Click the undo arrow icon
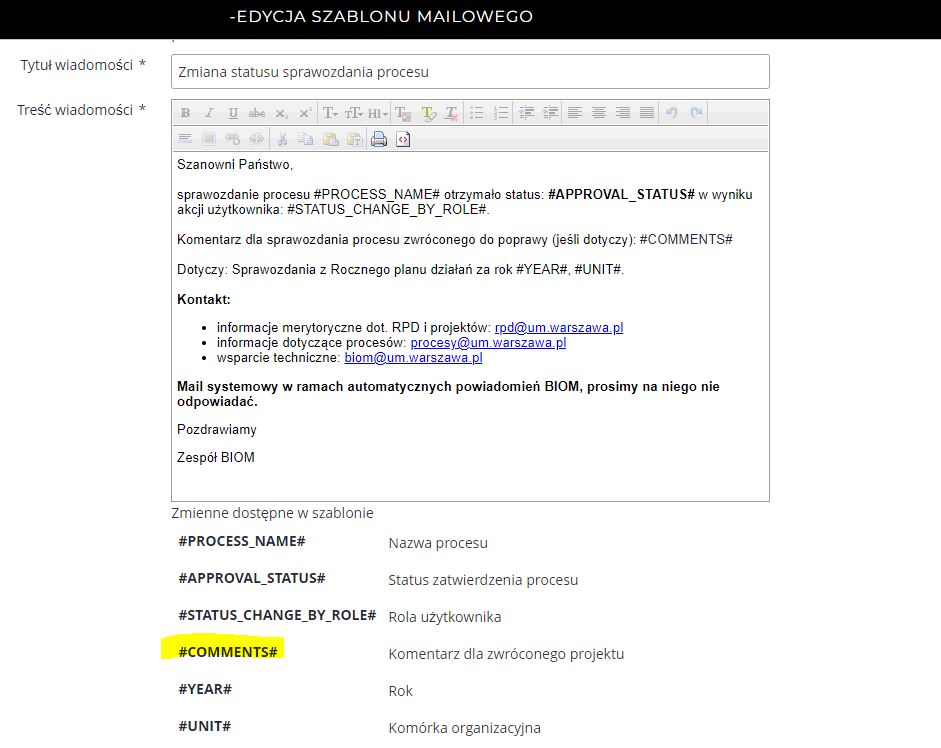Image resolution: width=941 pixels, height=748 pixels. (x=672, y=113)
